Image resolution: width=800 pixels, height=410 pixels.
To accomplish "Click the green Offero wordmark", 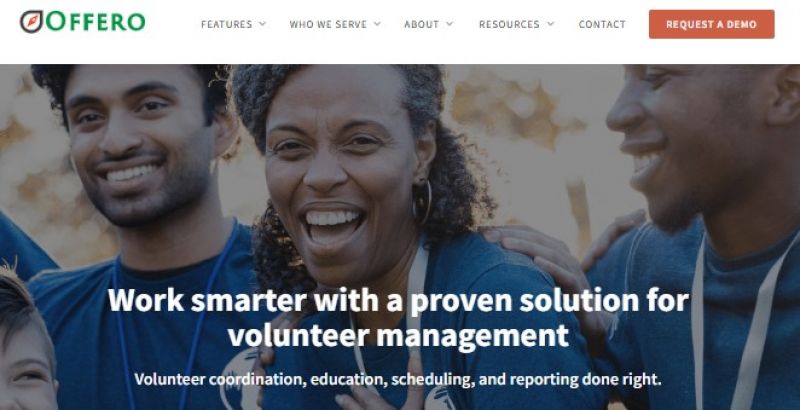I will [95, 21].
